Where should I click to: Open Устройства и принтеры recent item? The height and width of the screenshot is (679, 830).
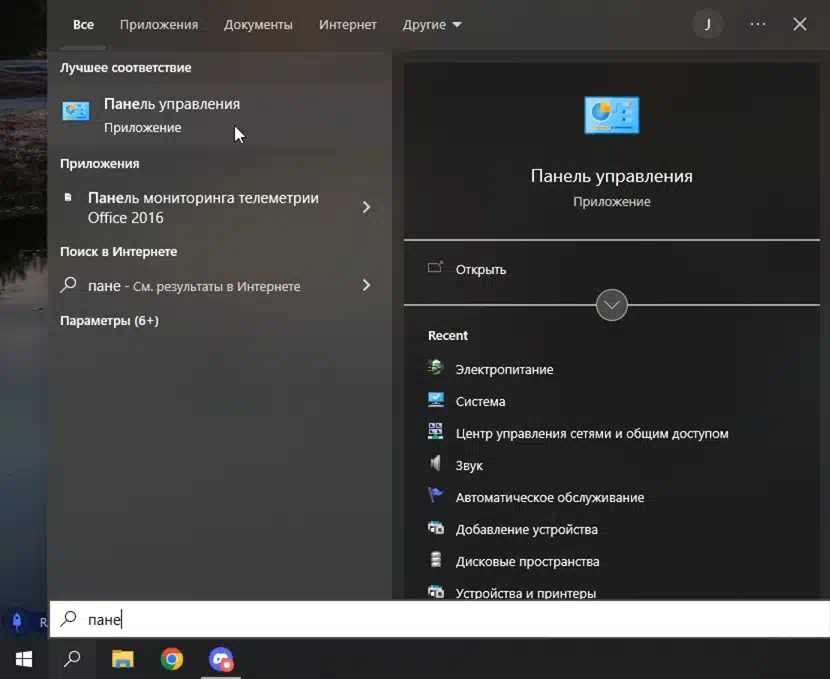point(525,592)
